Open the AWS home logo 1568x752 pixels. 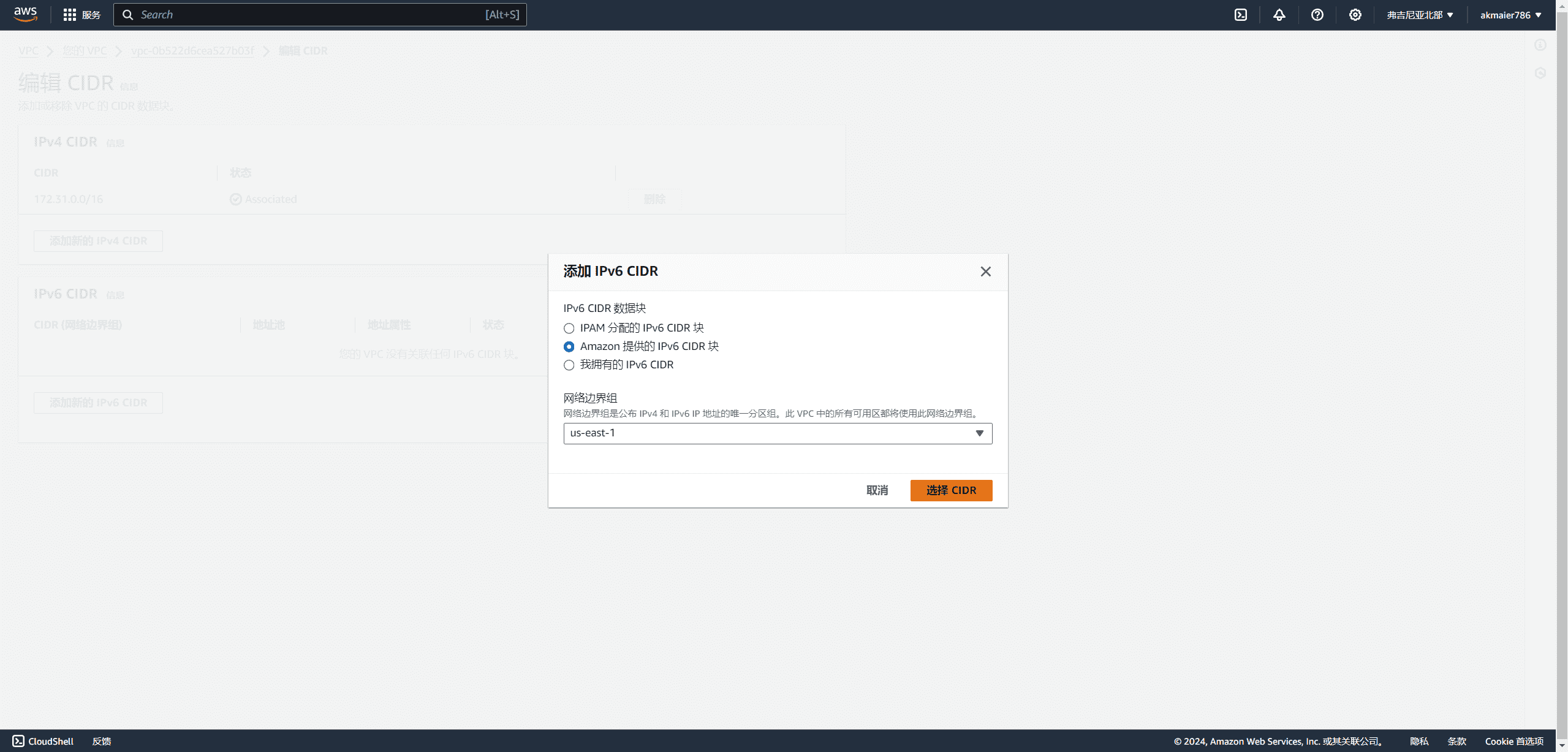(x=26, y=15)
